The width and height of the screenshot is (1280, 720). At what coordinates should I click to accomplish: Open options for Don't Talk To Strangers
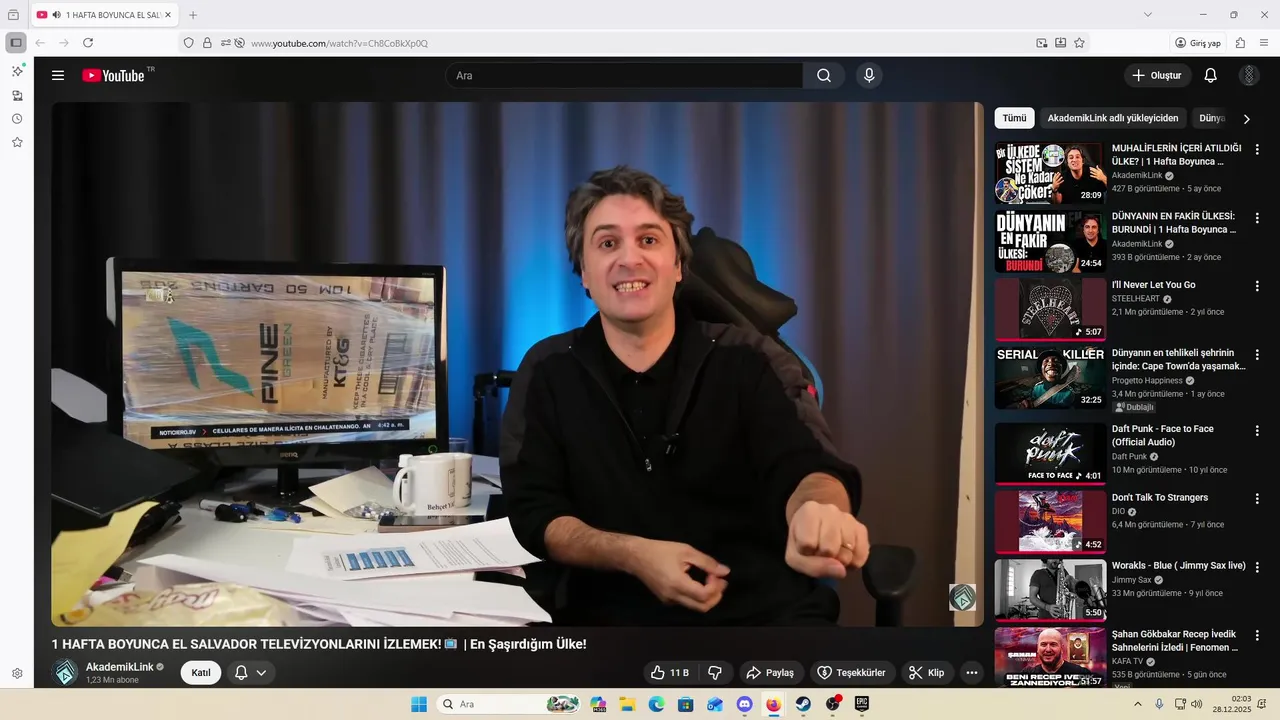click(1257, 499)
